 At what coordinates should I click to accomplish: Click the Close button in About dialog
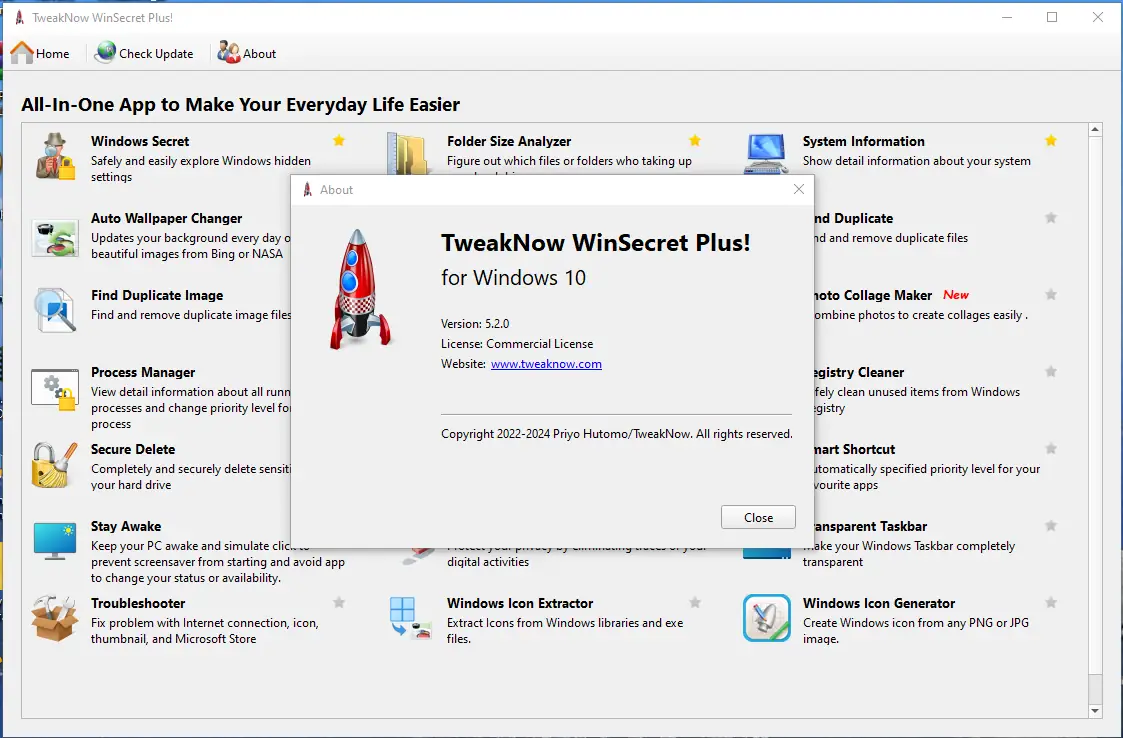point(758,517)
